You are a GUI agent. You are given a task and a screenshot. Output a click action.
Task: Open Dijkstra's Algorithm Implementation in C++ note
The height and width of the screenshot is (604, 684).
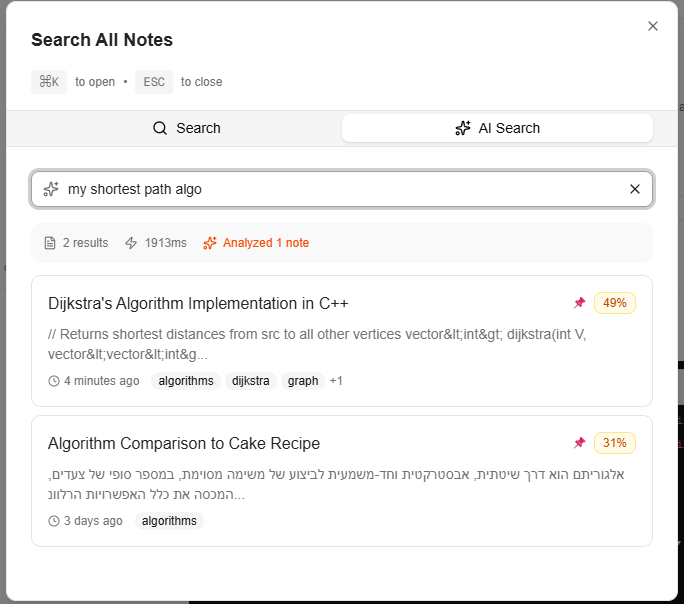[198, 303]
